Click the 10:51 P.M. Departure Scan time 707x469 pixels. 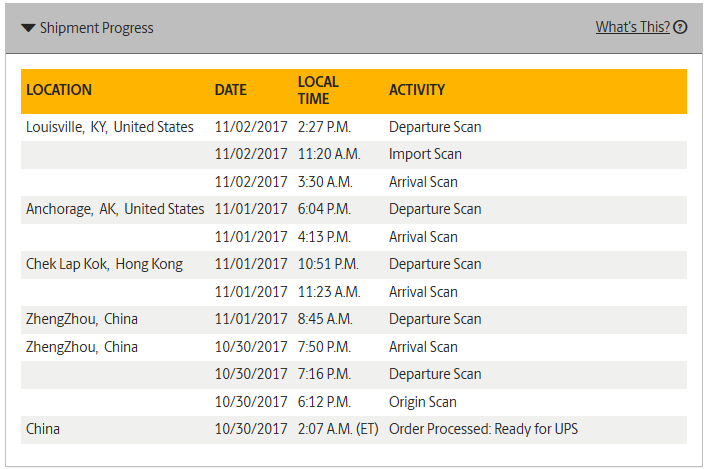[329, 264]
